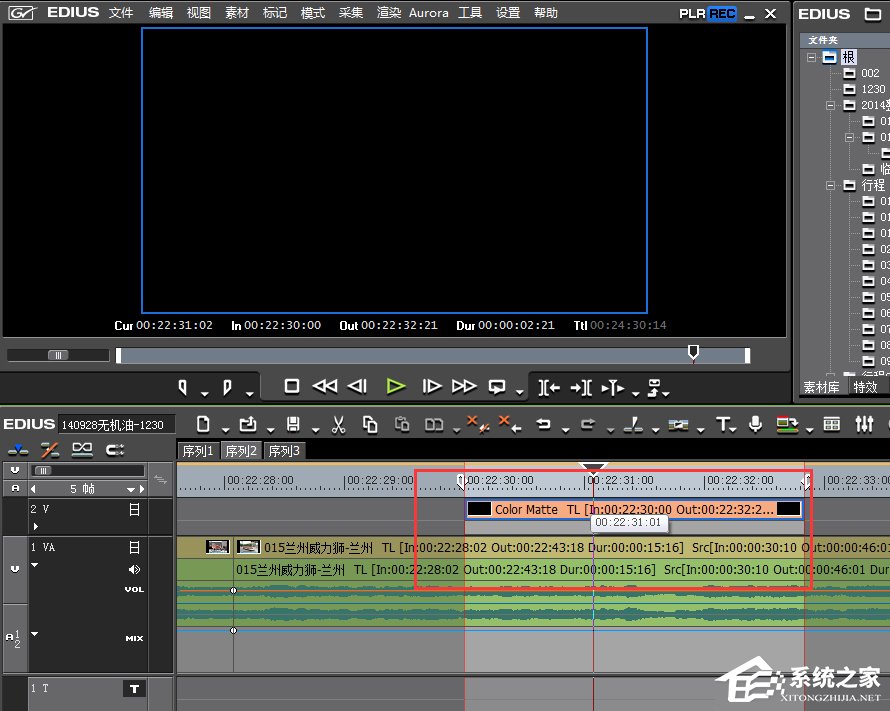Mute audio speaker on 1 VA track
This screenshot has width=890, height=711.
(135, 569)
